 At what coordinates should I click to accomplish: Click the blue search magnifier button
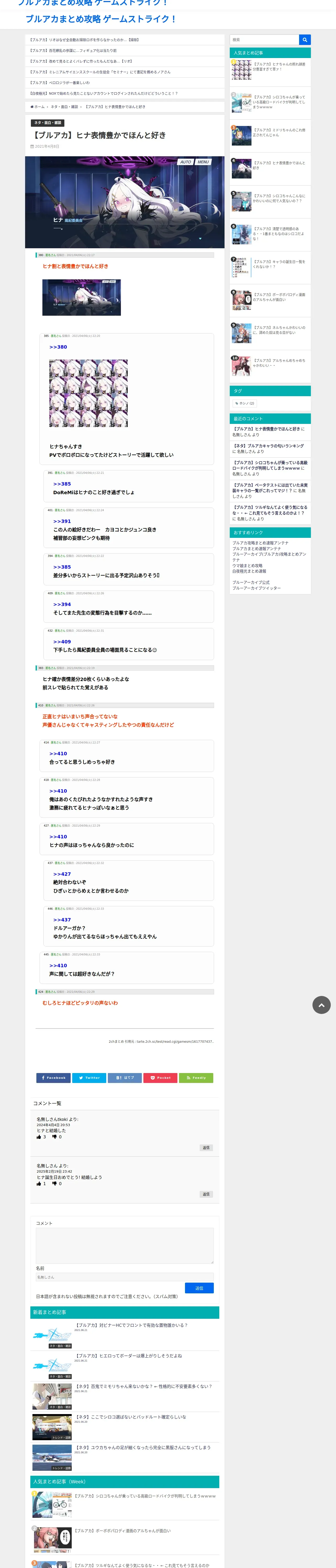pos(304,39)
